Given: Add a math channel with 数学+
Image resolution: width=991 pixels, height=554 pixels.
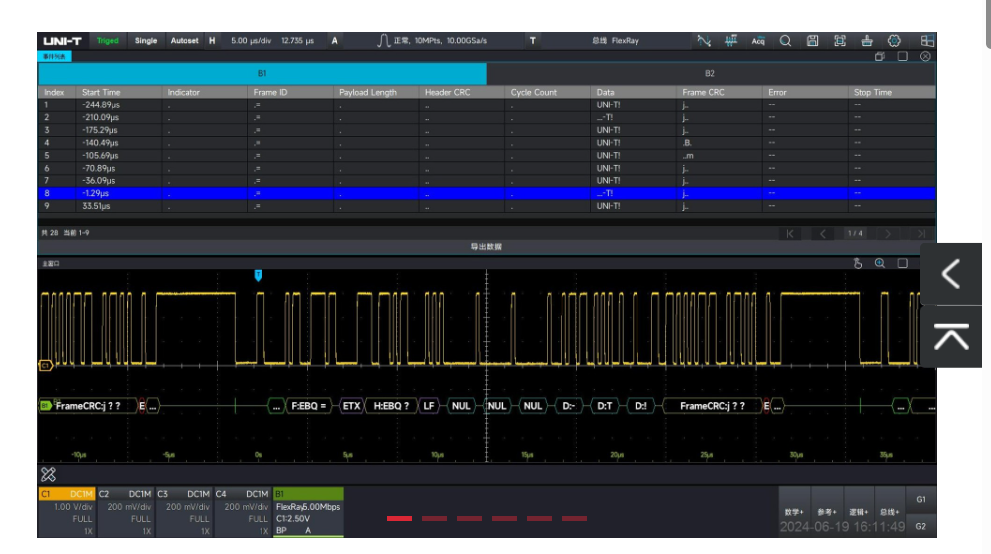Looking at the screenshot, I should (x=794, y=512).
